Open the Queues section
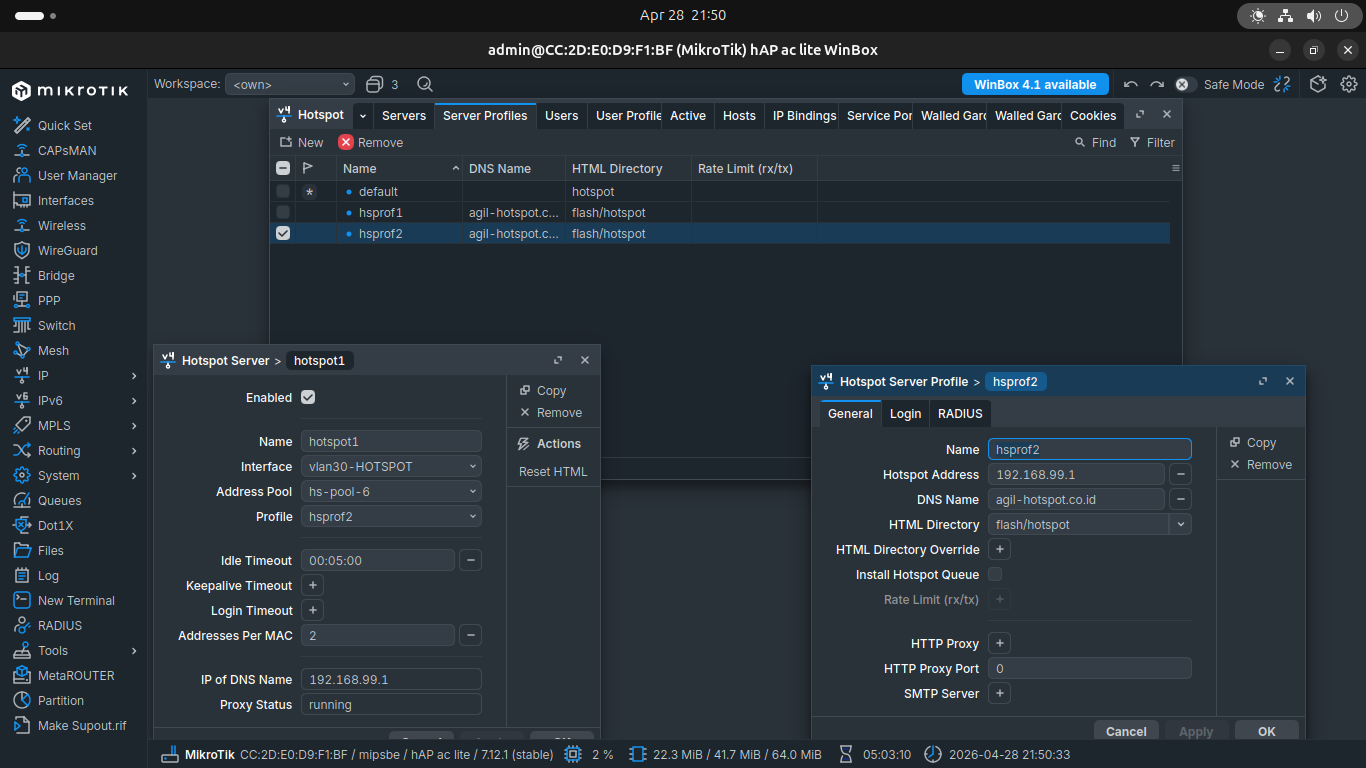 [x=60, y=501]
